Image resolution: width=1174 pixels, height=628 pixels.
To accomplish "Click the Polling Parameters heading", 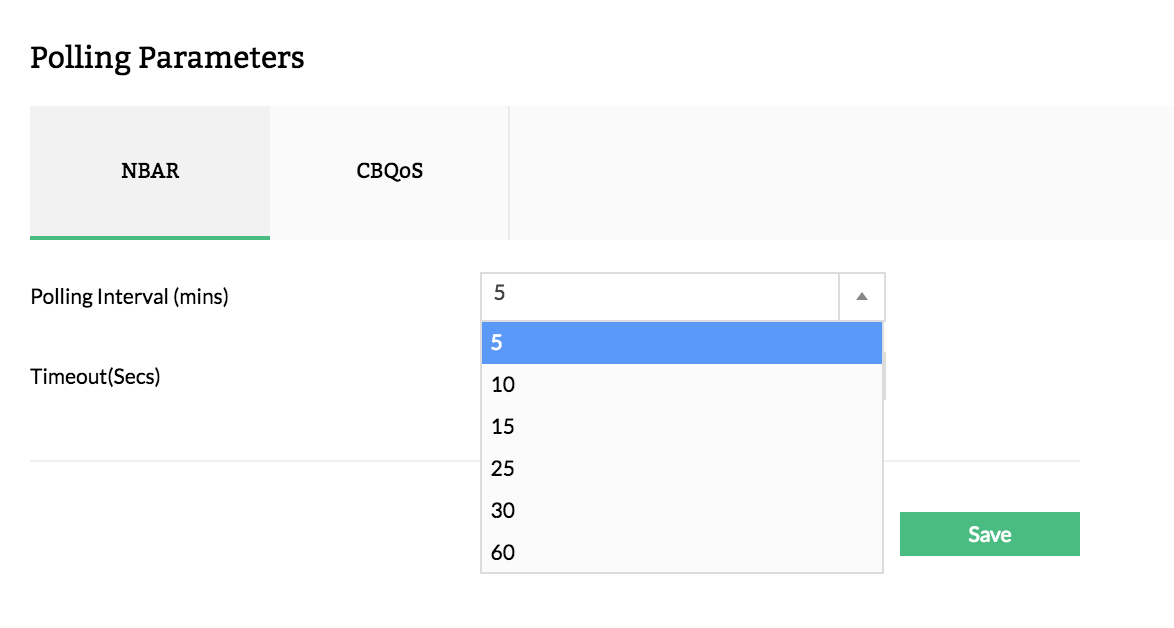I will click(167, 58).
